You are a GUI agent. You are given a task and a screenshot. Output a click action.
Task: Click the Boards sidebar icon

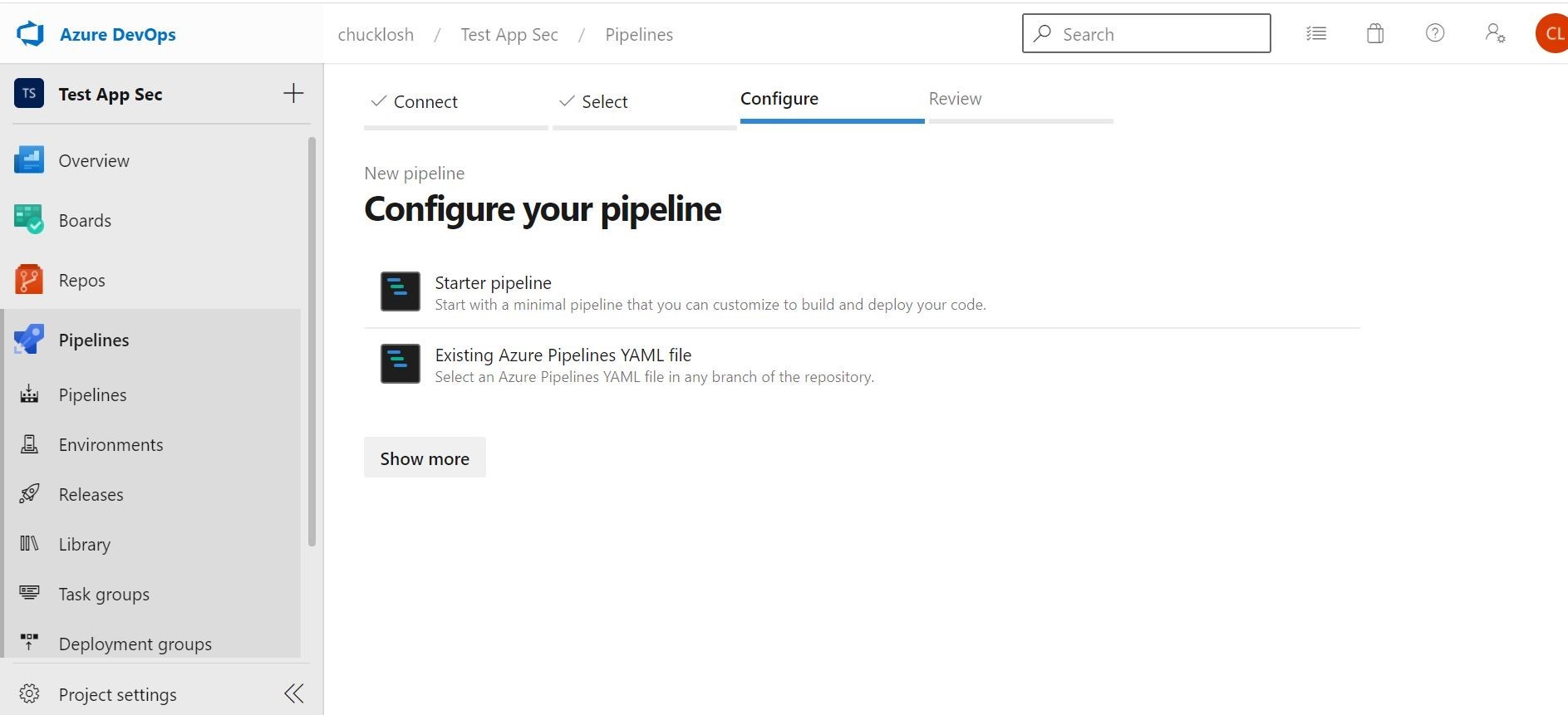(29, 220)
